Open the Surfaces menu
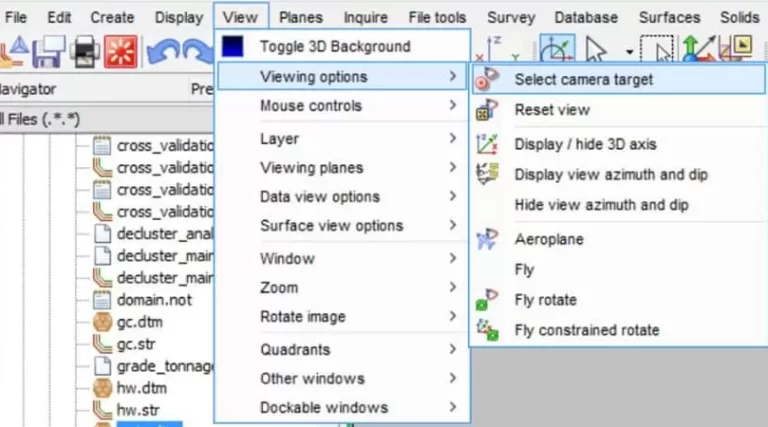The image size is (768, 427). [x=669, y=17]
